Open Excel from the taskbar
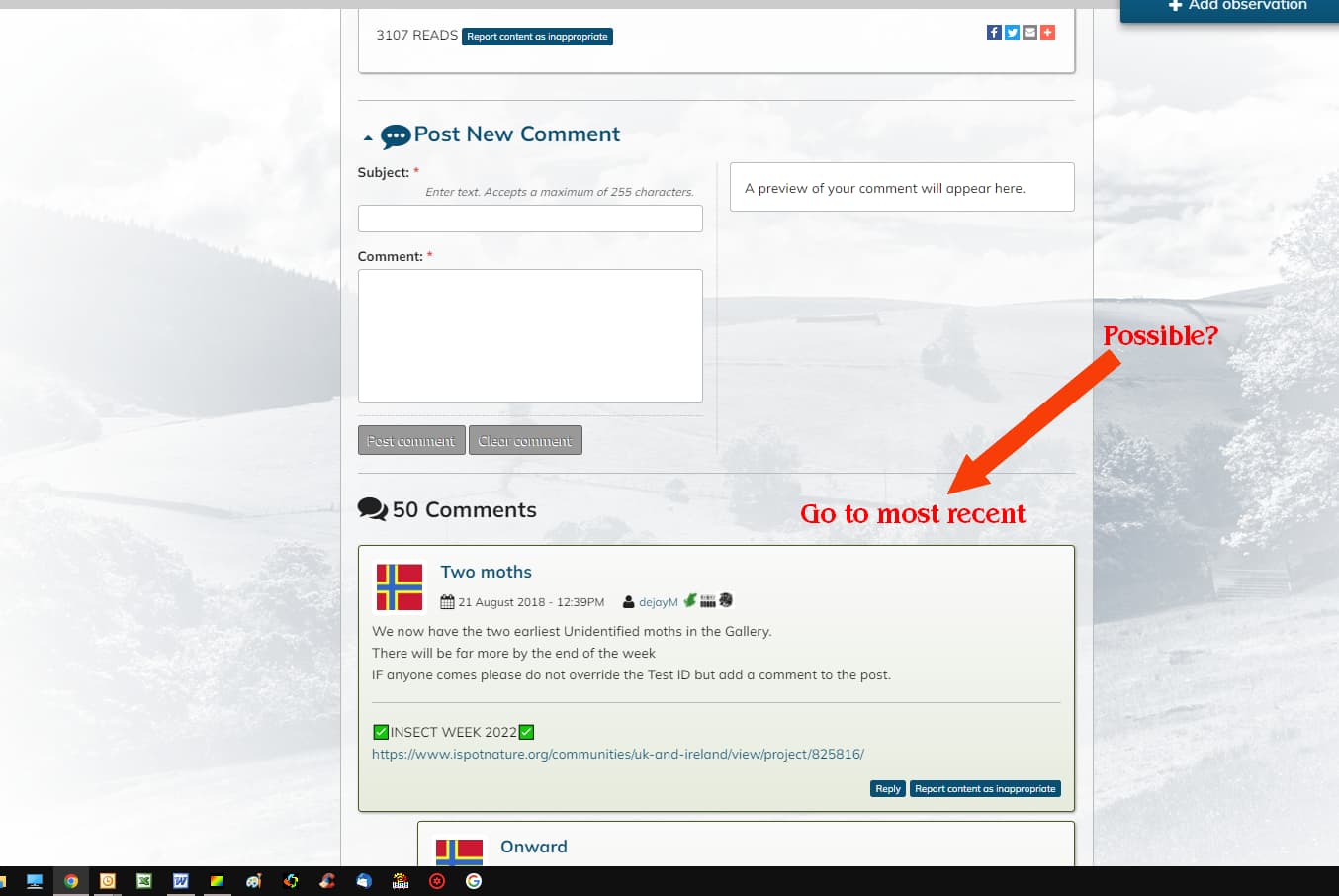Image resolution: width=1339 pixels, height=896 pixels. click(x=144, y=881)
